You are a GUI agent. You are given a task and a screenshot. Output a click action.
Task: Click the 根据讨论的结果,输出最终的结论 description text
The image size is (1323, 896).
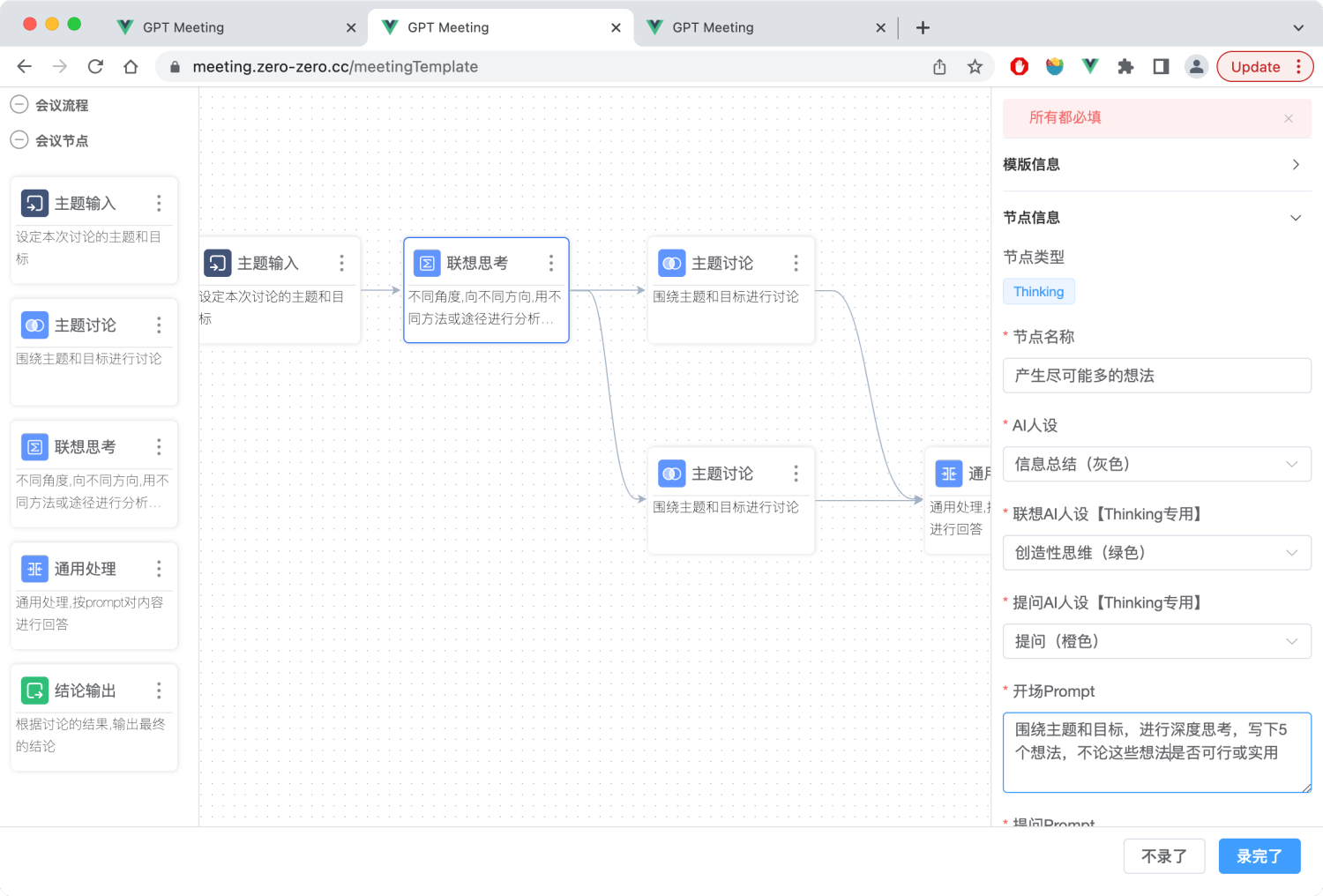tap(90, 735)
